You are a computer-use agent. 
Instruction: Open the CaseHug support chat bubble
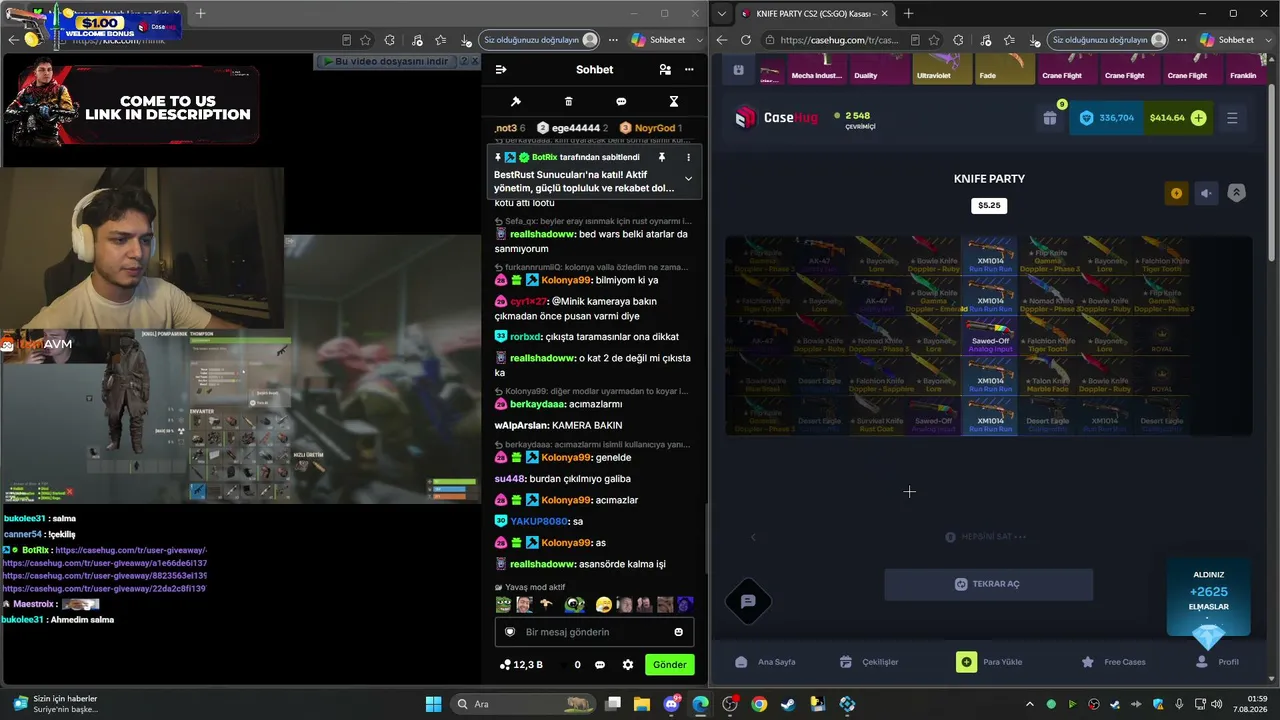coord(748,602)
